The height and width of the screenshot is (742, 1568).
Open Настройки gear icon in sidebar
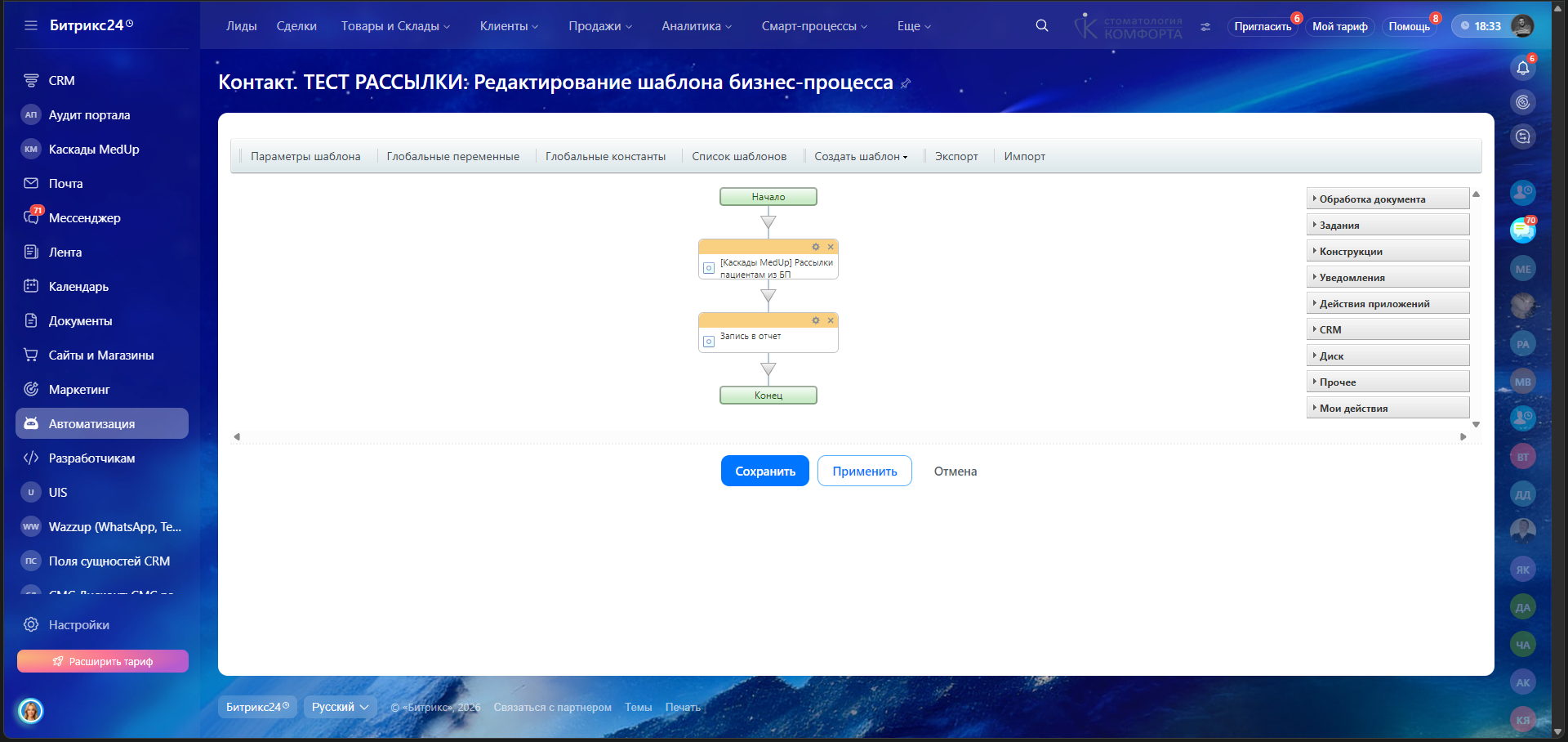31,624
